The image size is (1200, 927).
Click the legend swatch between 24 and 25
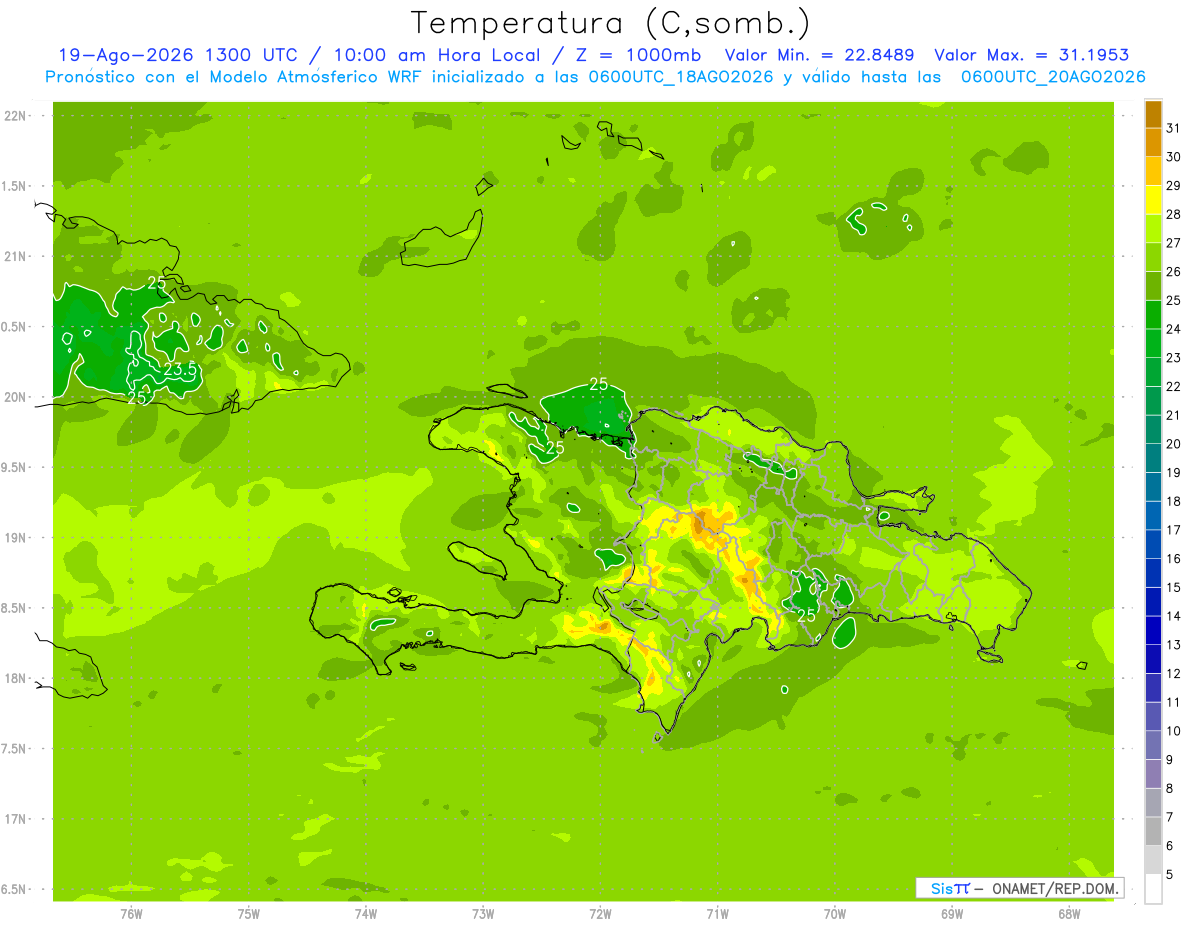pos(1153,315)
